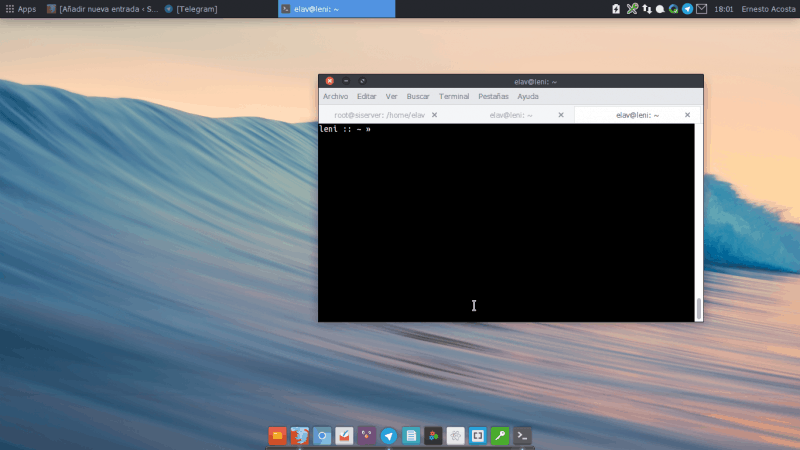Close the root@siserver: /home/elav tab
800x450 pixels.
434,115
